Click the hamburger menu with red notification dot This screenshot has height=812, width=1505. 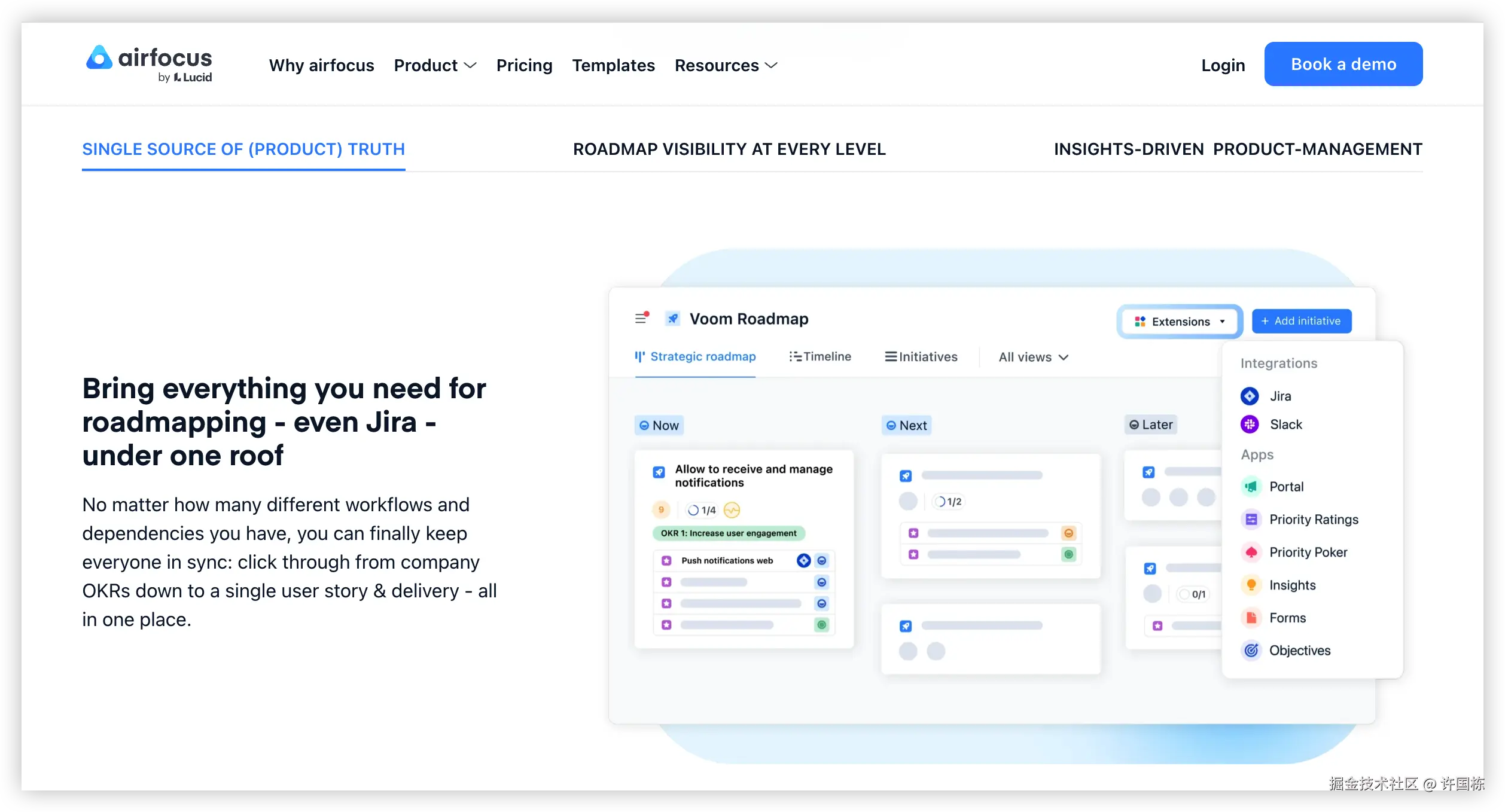click(641, 318)
